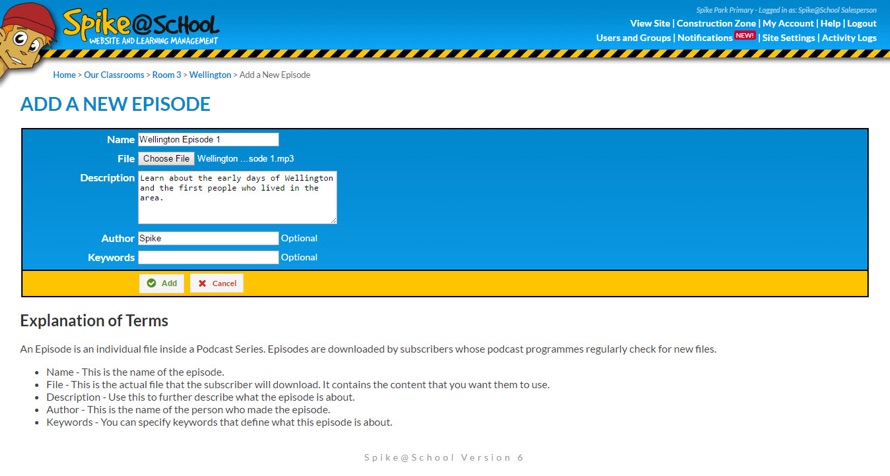The height and width of the screenshot is (476, 890).
Task: Open Site Settings
Action: pyautogui.click(x=788, y=38)
